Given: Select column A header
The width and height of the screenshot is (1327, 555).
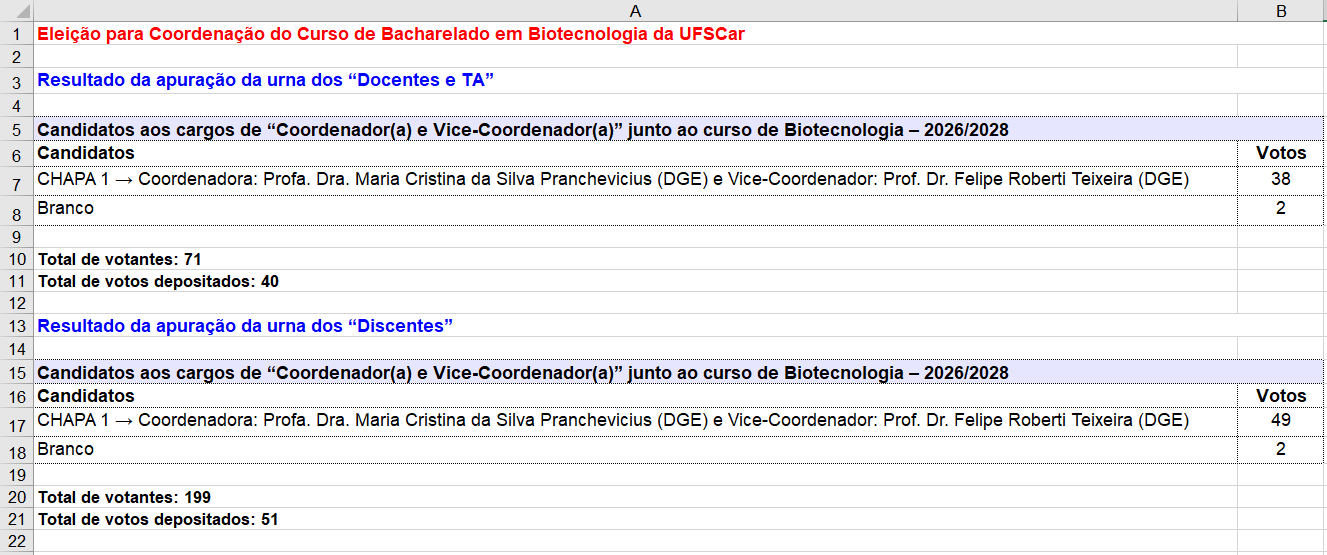Looking at the screenshot, I should (635, 10).
